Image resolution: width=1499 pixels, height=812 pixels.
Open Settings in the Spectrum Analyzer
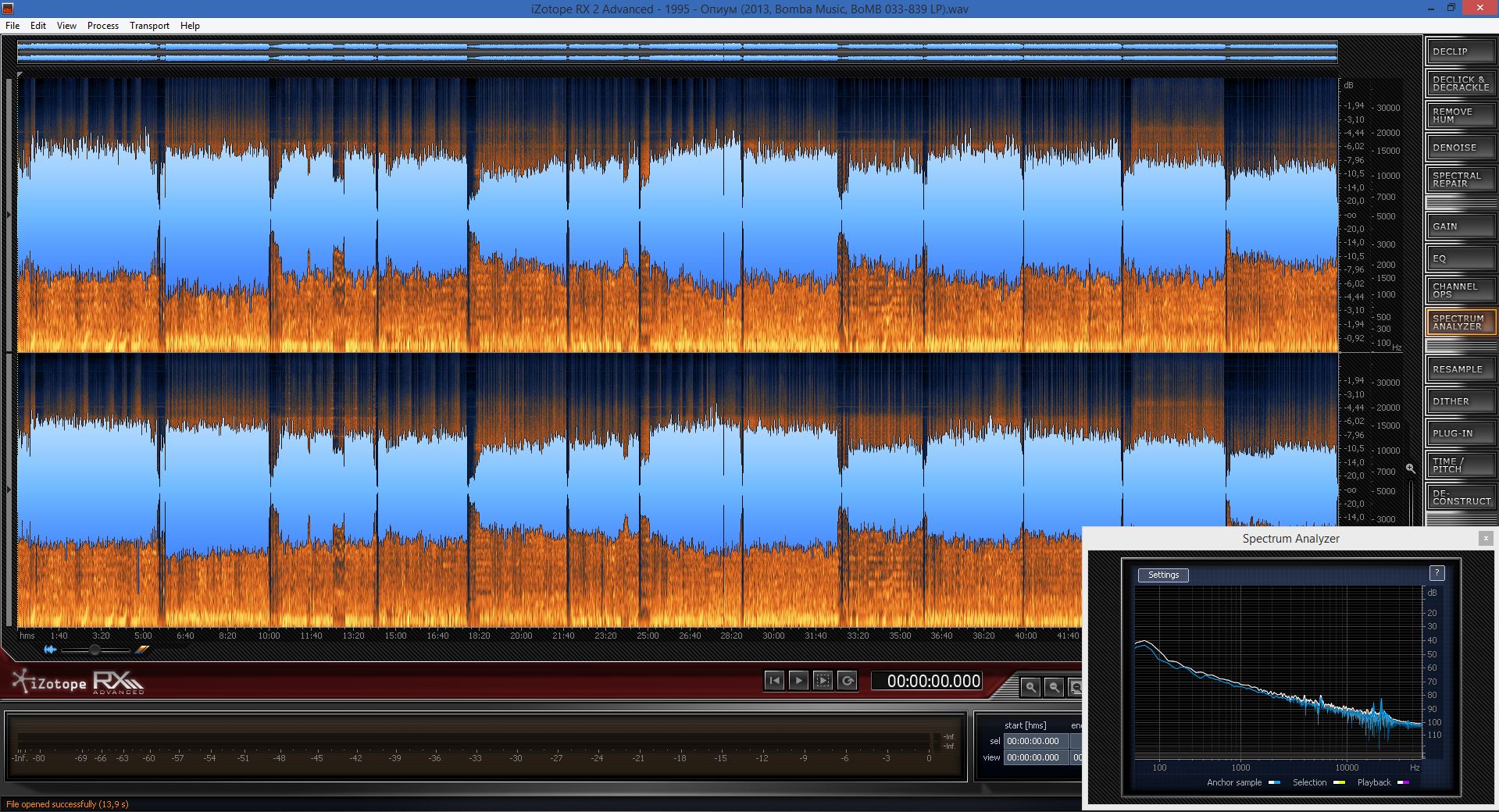coord(1163,575)
